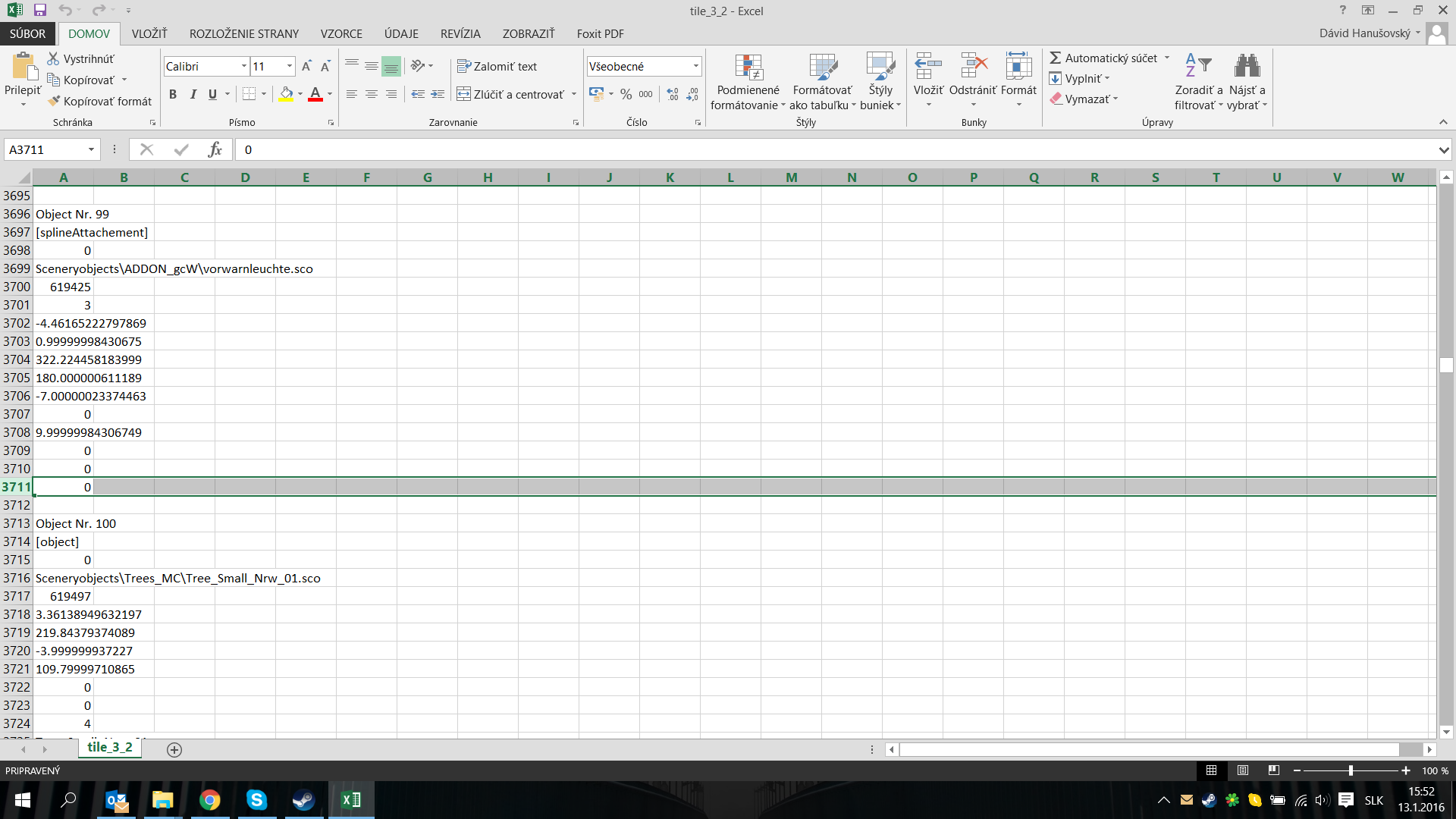Toggle italic formatting
This screenshot has width=1456, height=819.
[x=193, y=94]
